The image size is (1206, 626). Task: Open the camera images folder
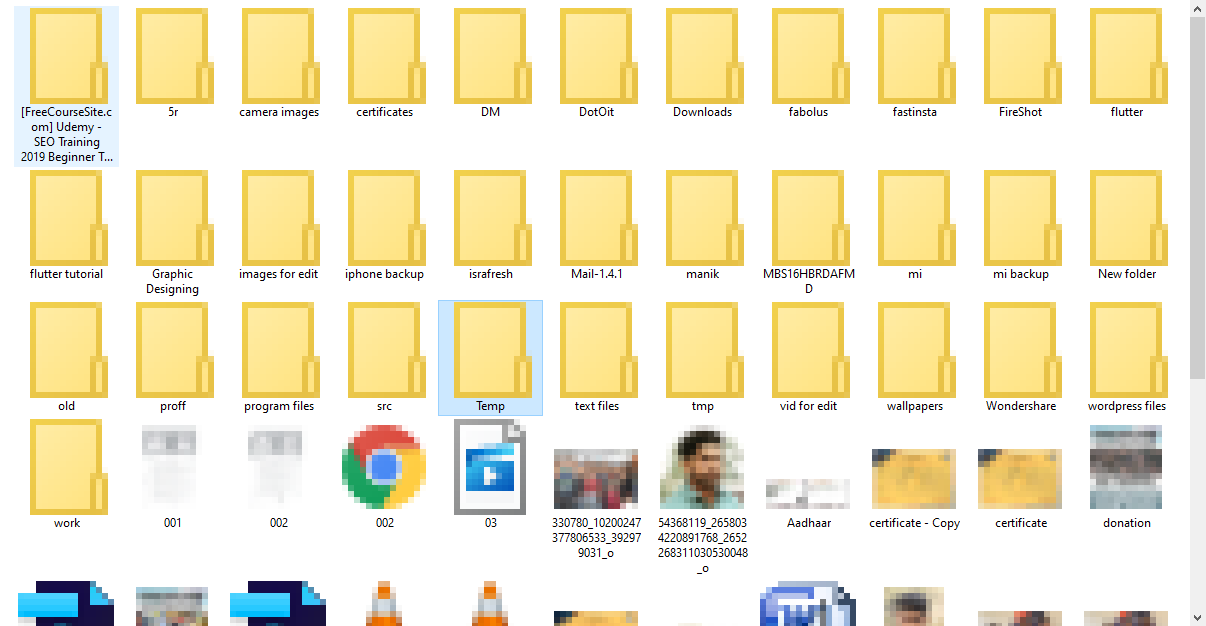click(279, 60)
